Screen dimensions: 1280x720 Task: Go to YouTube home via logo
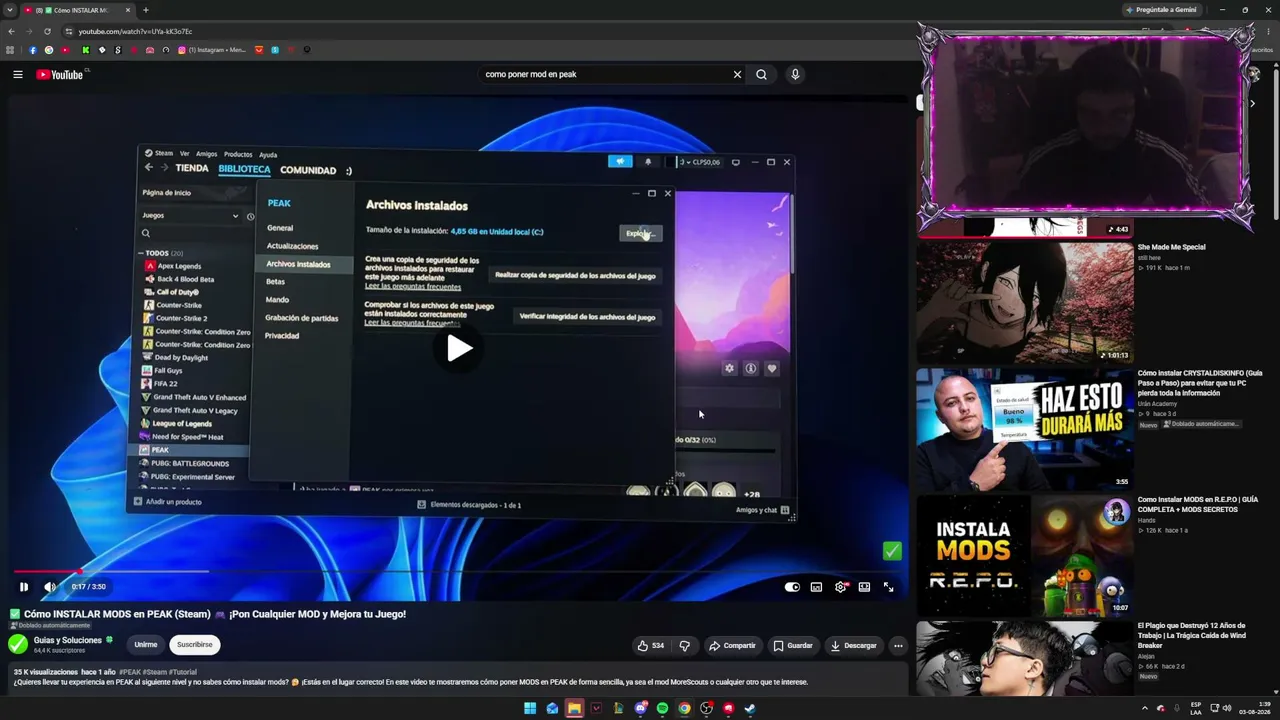coord(60,74)
